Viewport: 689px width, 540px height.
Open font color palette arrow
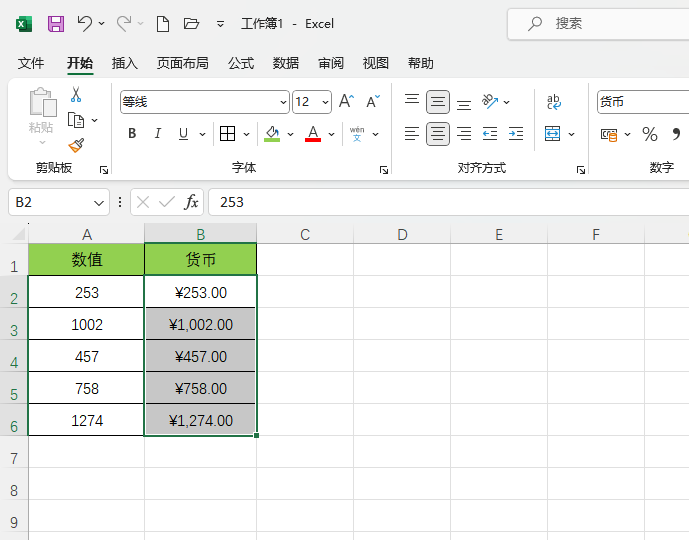click(332, 134)
